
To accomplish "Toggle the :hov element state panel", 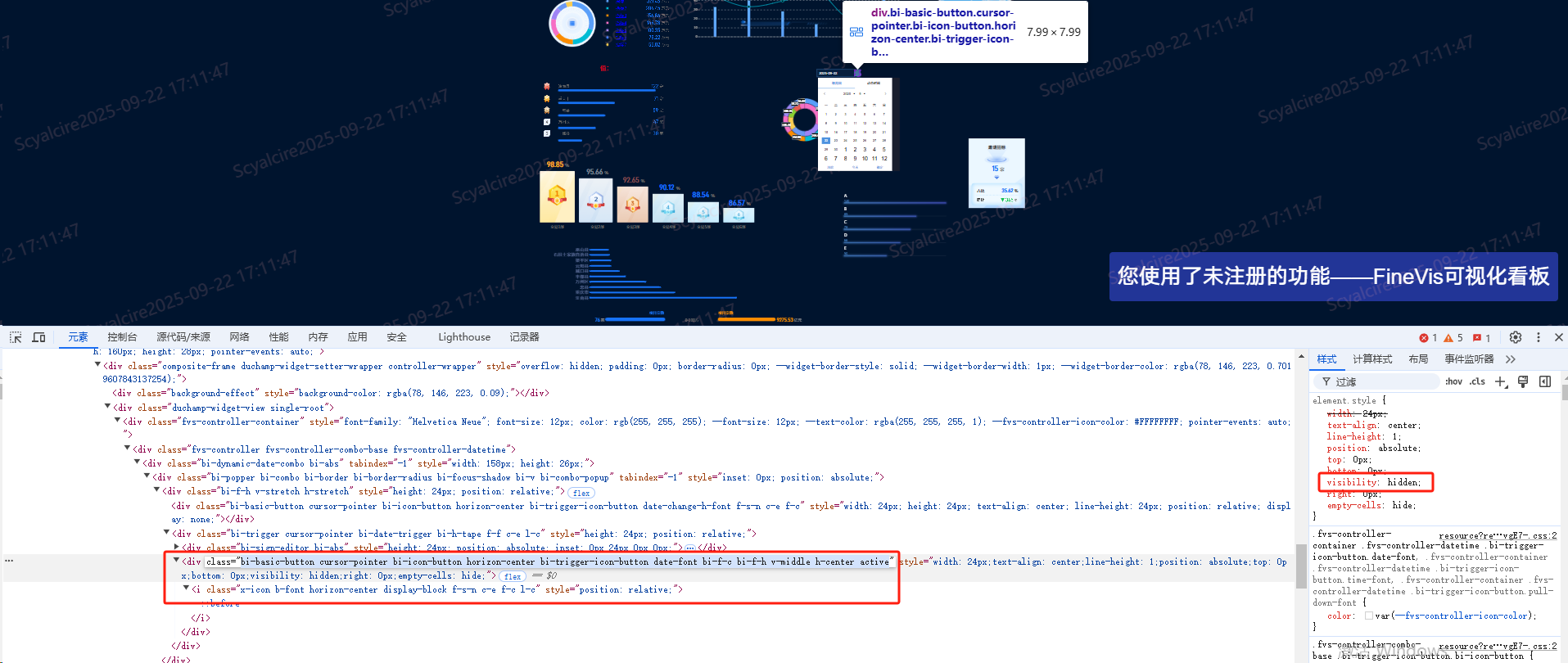I will point(1453,381).
